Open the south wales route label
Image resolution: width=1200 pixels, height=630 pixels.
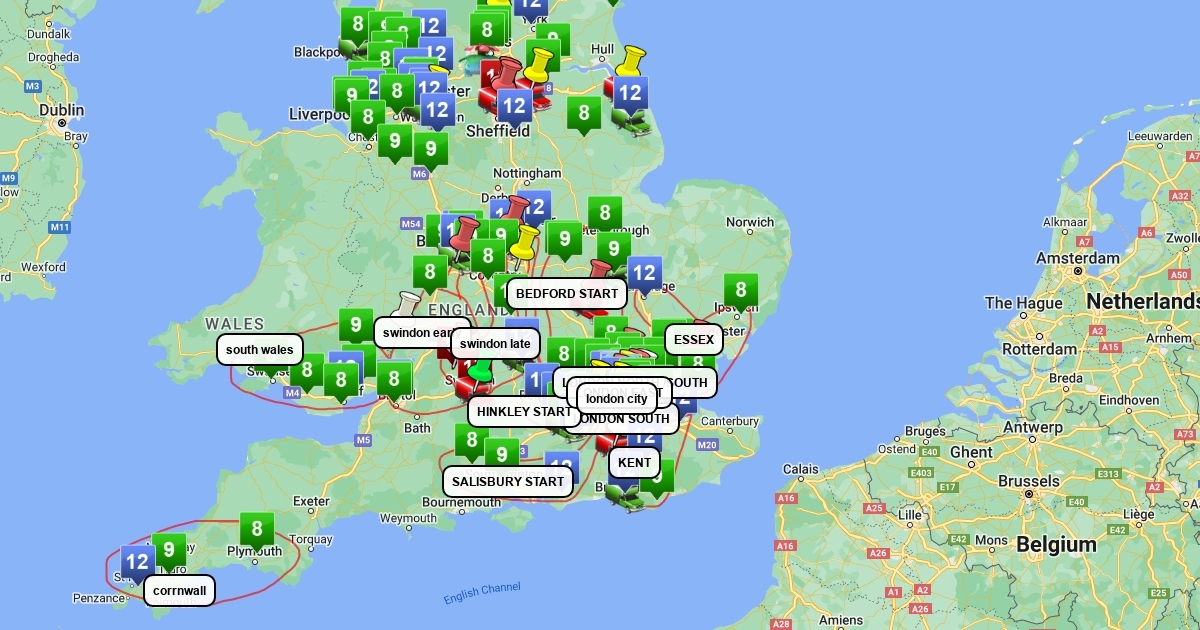point(259,350)
